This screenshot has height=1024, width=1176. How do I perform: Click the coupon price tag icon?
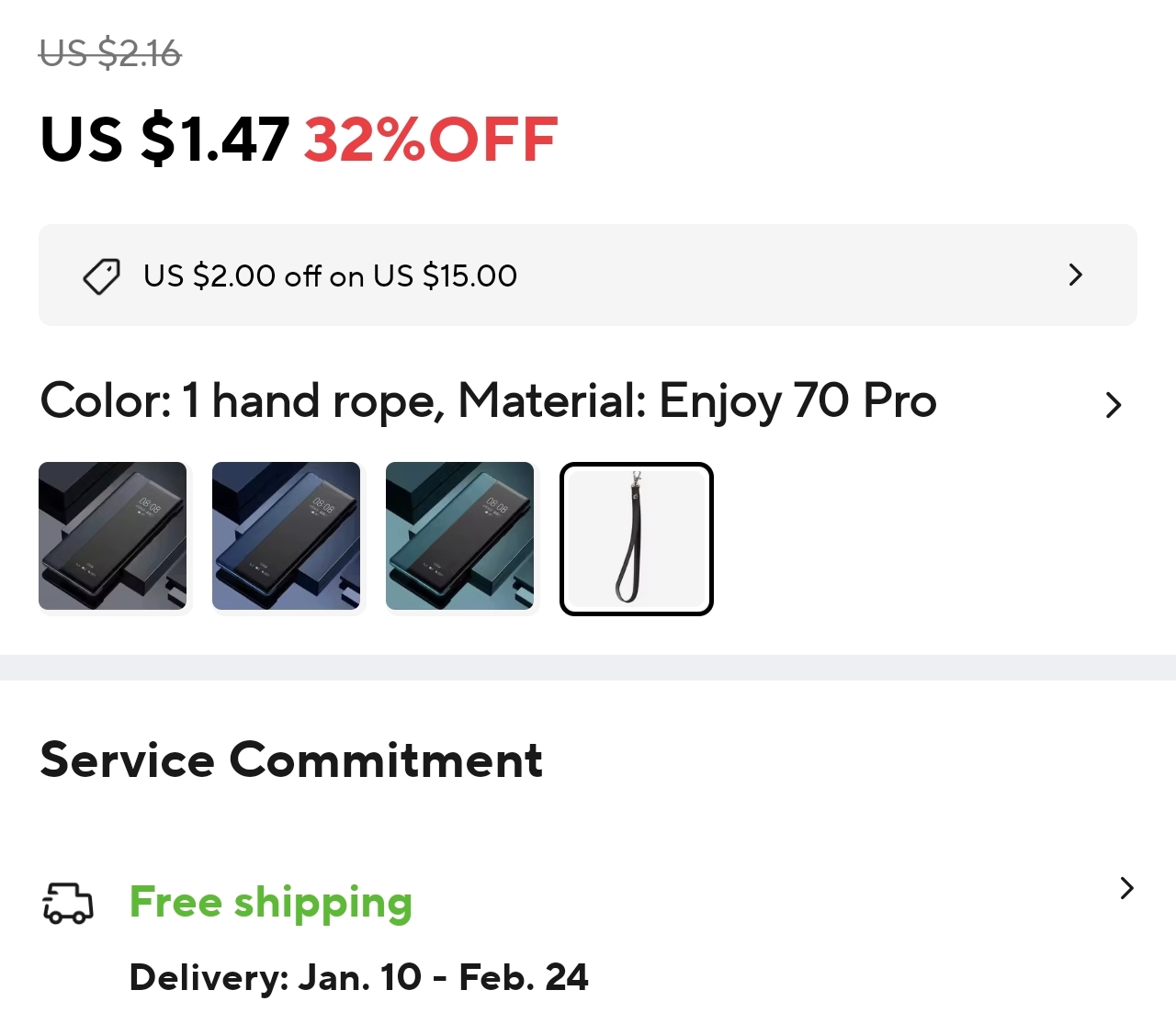point(102,276)
